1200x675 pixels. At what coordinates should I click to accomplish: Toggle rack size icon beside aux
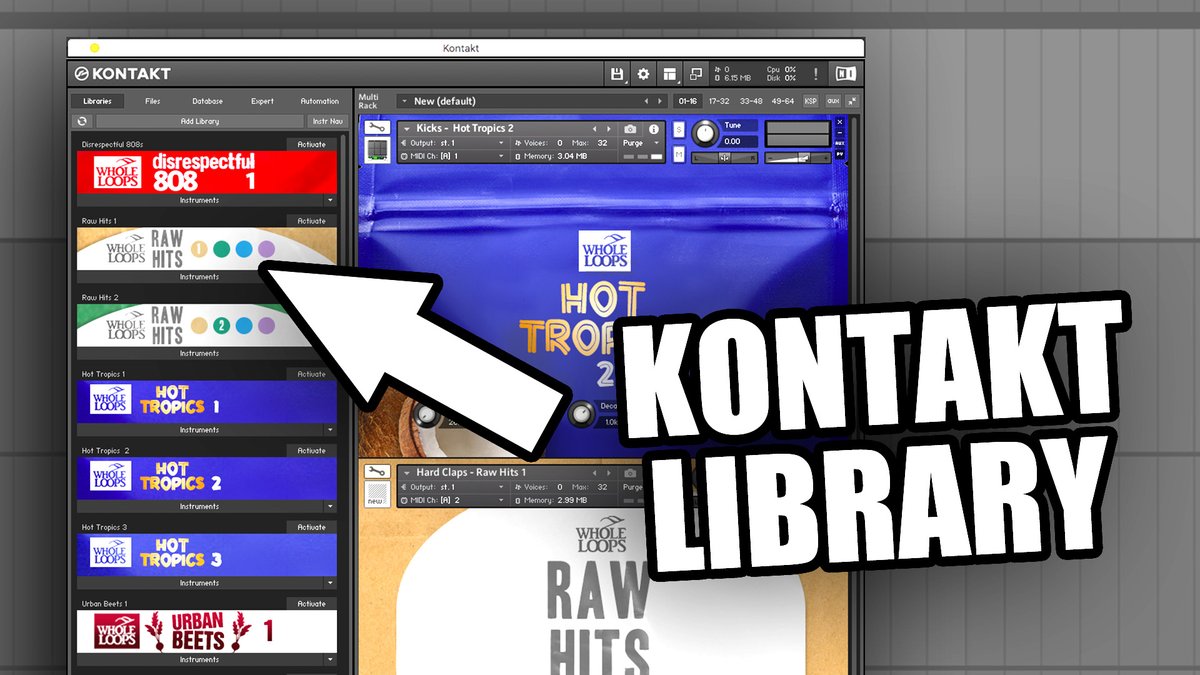tap(852, 101)
